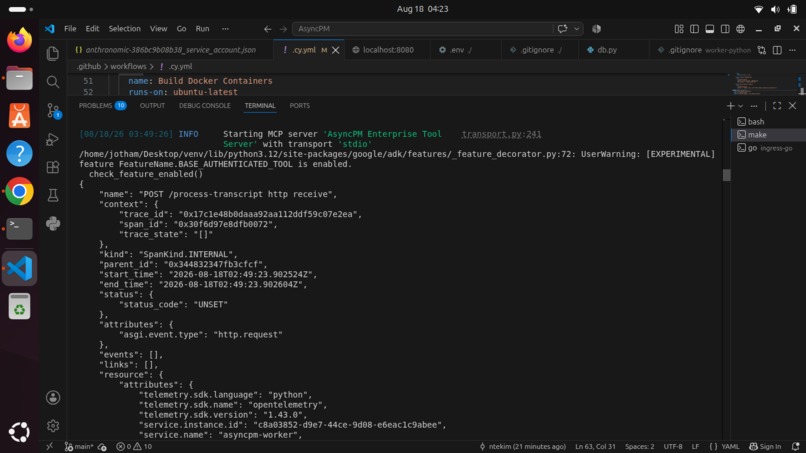This screenshot has height=453, width=806.
Task: Toggle the Secondary Side Bar
Action: (725, 29)
